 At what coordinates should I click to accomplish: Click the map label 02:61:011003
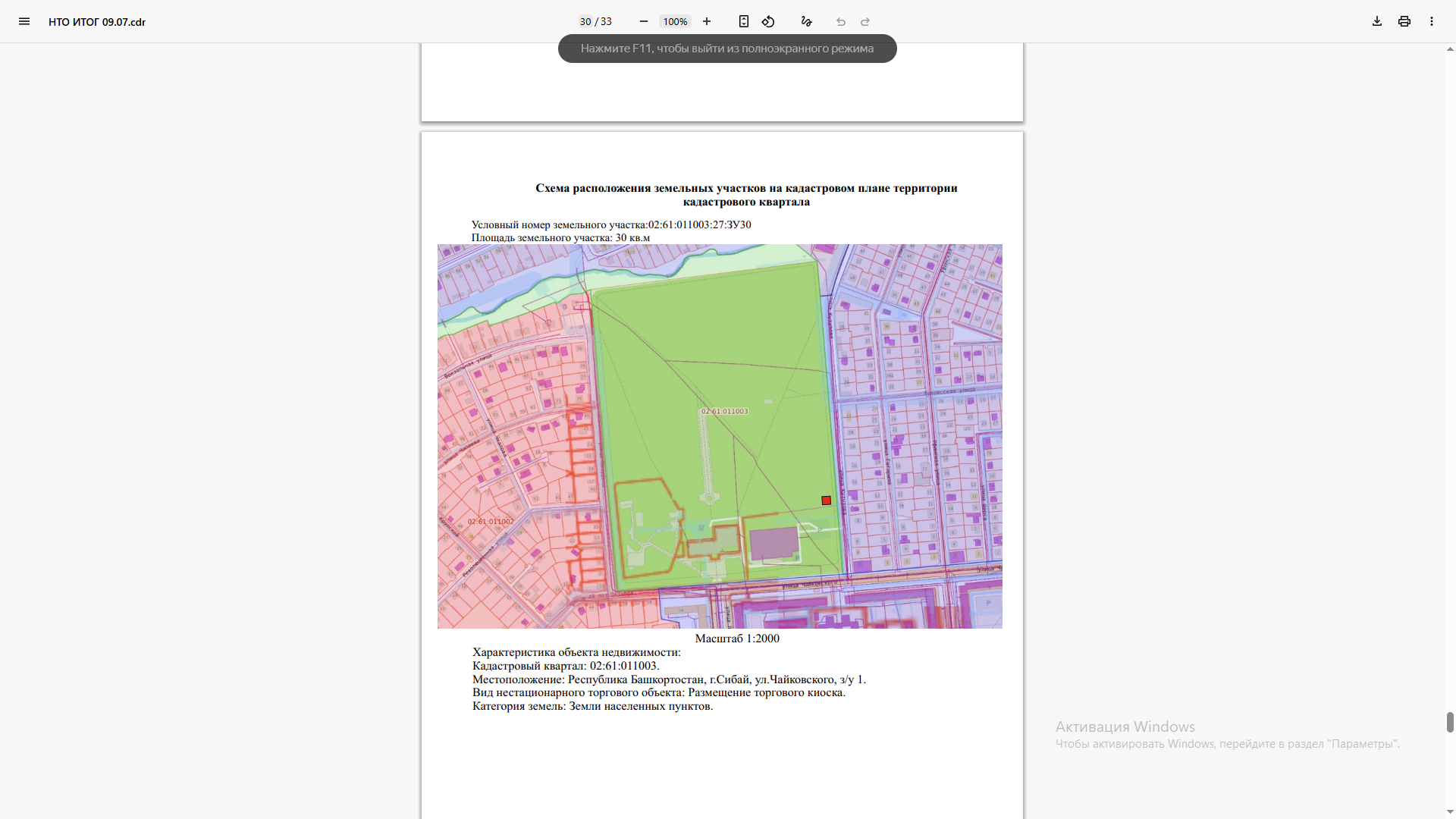pos(724,411)
